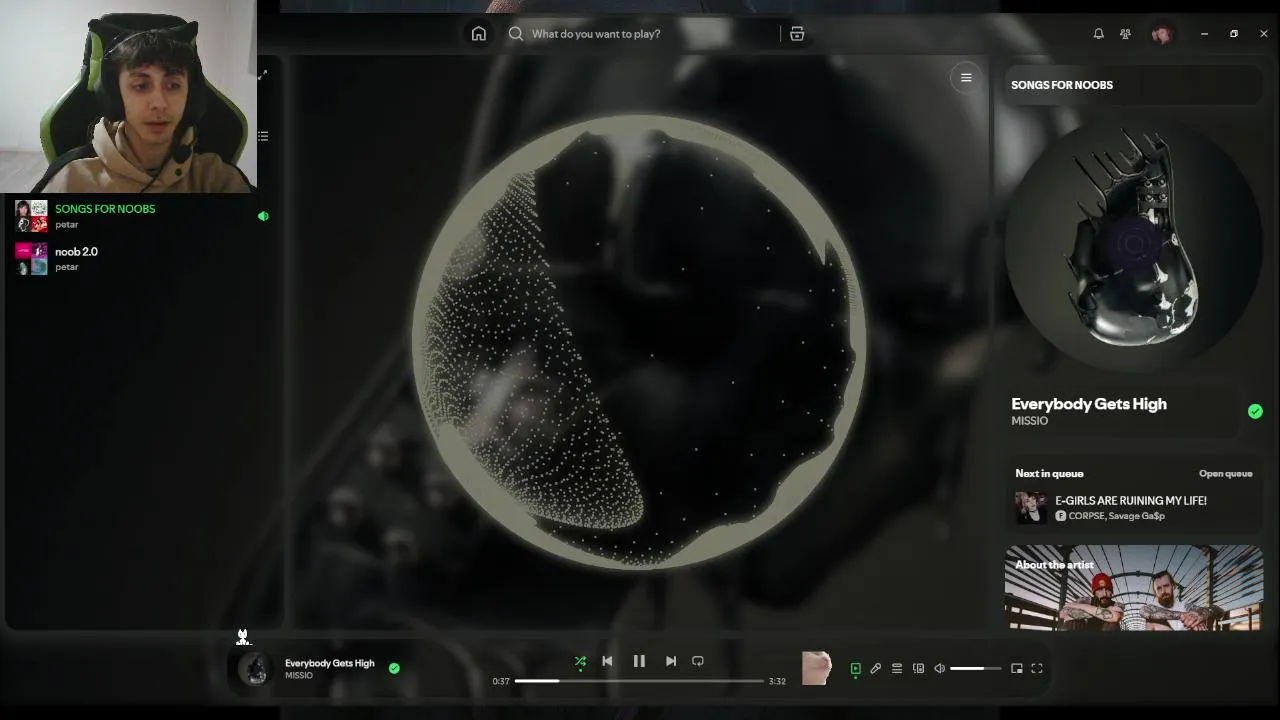
Task: Toggle shuffle playback
Action: point(580,661)
